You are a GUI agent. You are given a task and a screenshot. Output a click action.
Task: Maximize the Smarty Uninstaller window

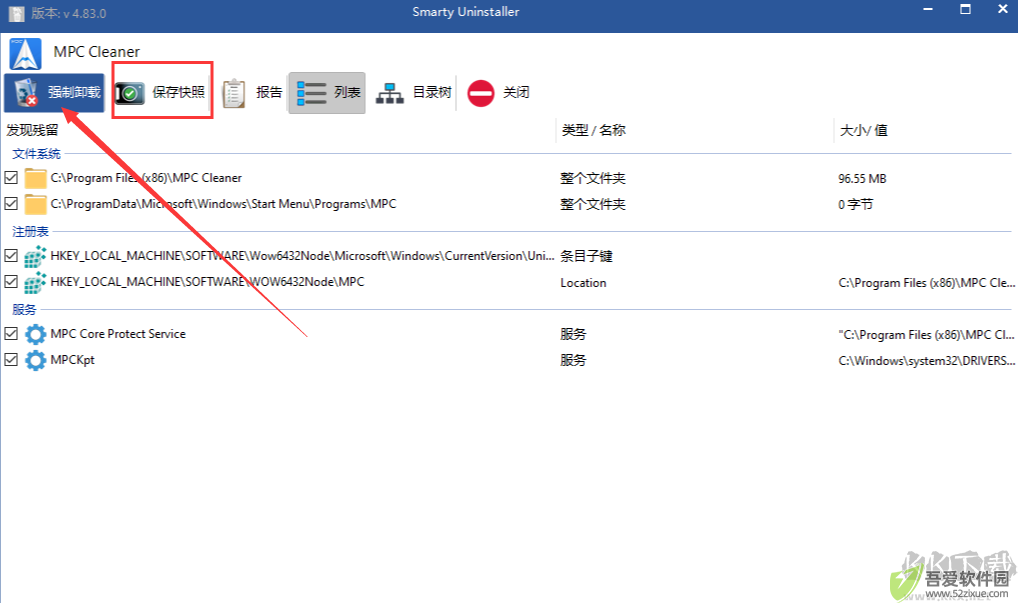tap(965, 10)
